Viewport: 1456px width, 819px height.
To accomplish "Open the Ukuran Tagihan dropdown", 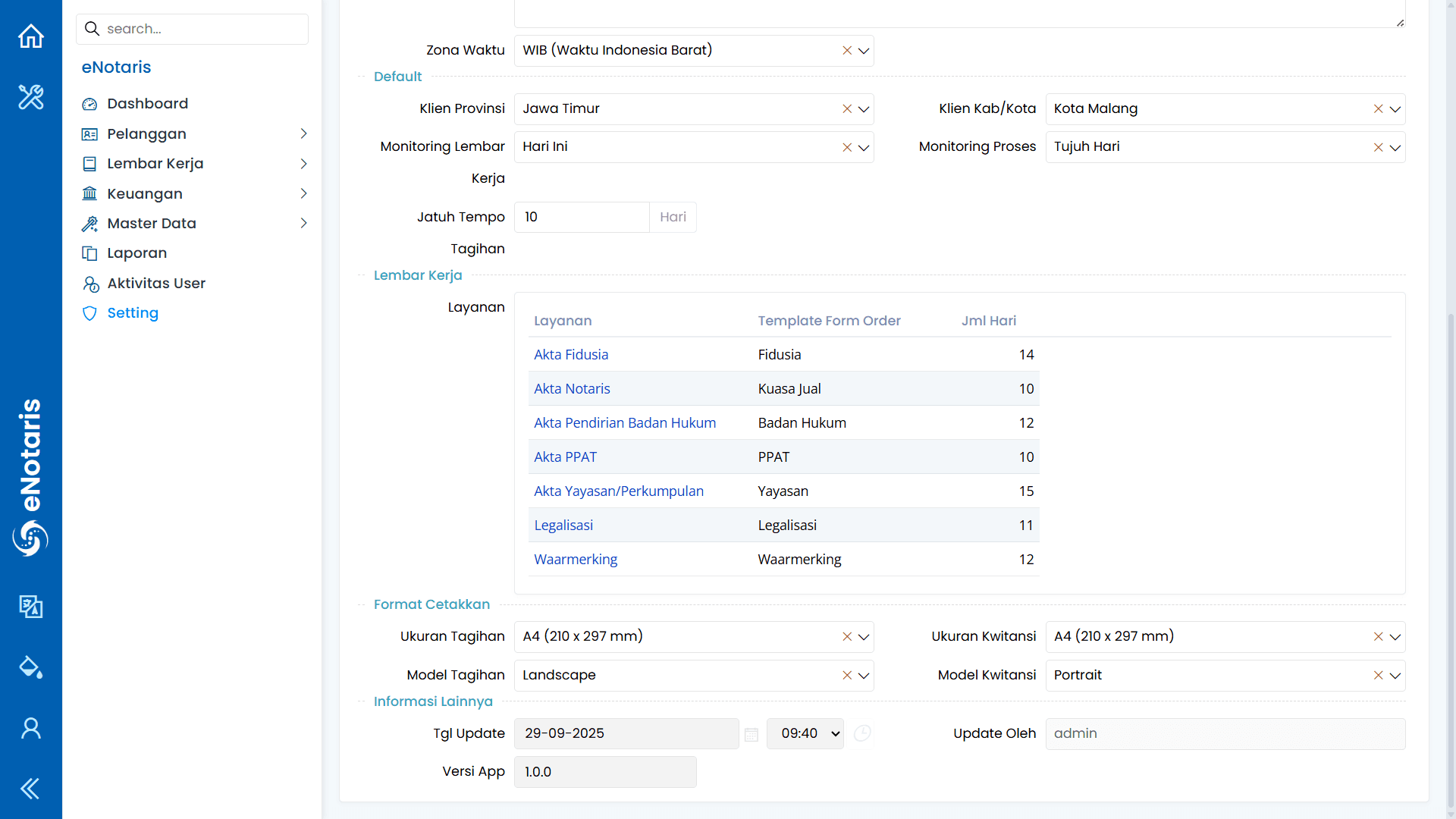I will (x=864, y=637).
